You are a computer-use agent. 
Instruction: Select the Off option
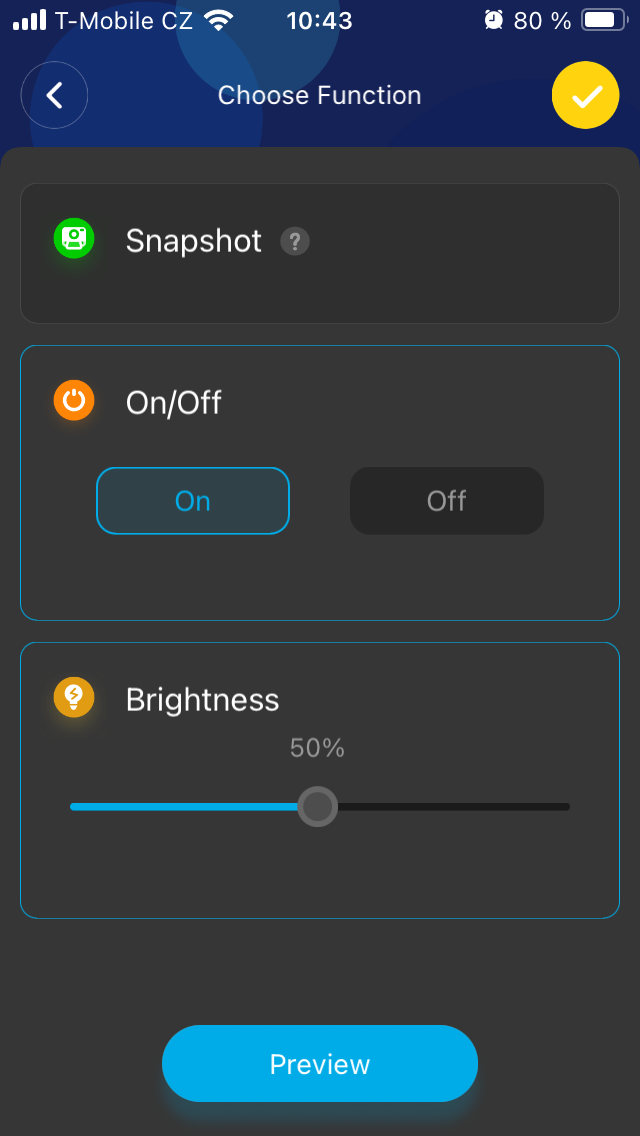tap(446, 501)
